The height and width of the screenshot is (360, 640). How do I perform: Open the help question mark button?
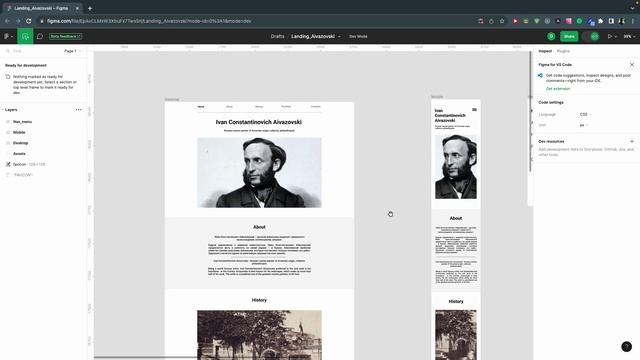click(x=627, y=346)
